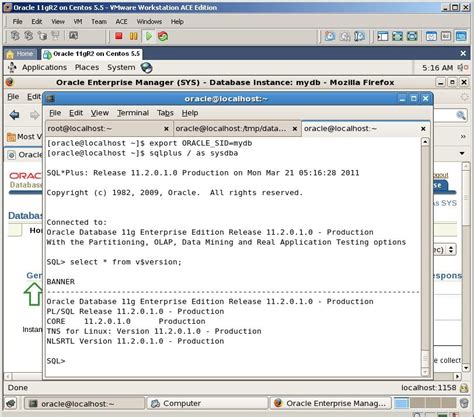Screen dimensions: 474x417
Task: Click the revert snapshot toolbar icon
Action: point(345,36)
